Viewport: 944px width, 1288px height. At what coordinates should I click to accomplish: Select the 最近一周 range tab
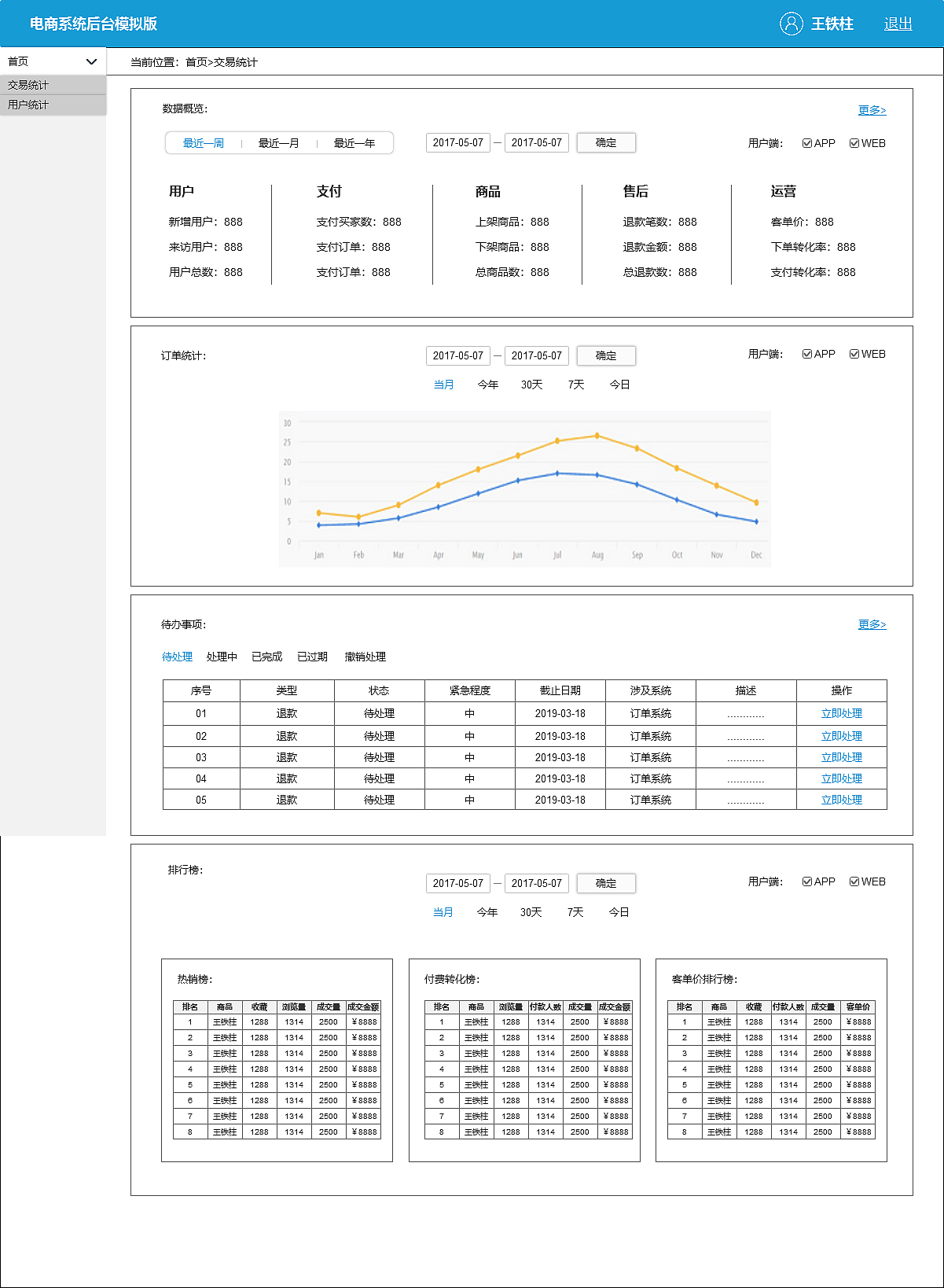click(x=204, y=143)
